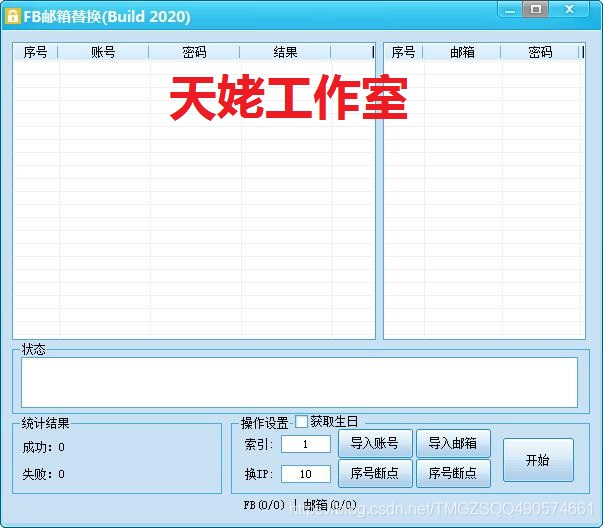Select the 成功: 0 statistic text
This screenshot has width=603, height=528.
tap(43, 447)
